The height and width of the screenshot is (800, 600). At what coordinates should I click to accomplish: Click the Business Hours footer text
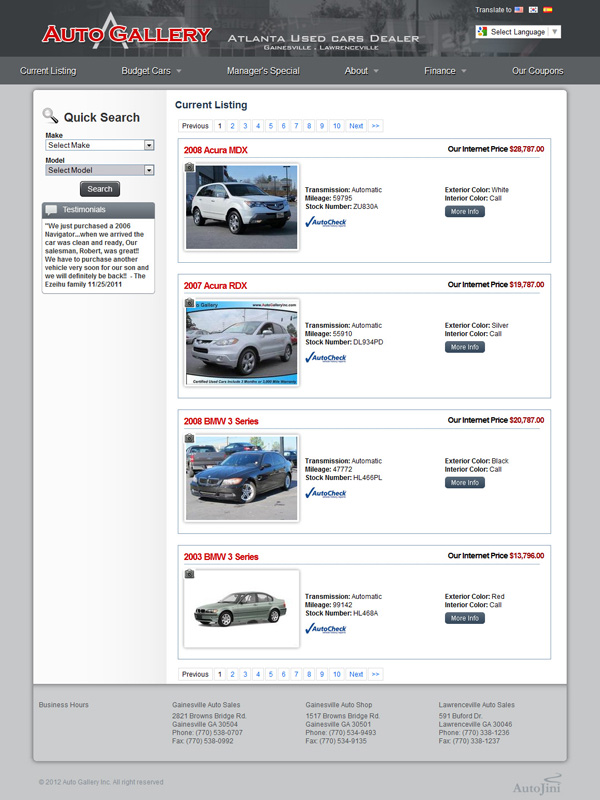pyautogui.click(x=64, y=705)
